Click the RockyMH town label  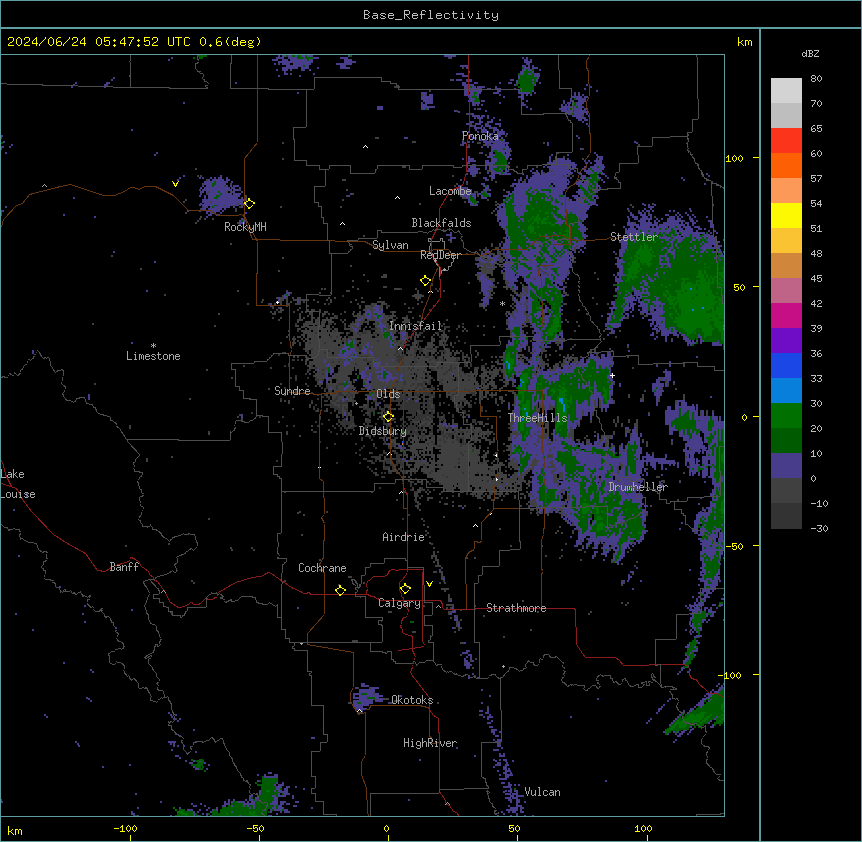tap(245, 227)
